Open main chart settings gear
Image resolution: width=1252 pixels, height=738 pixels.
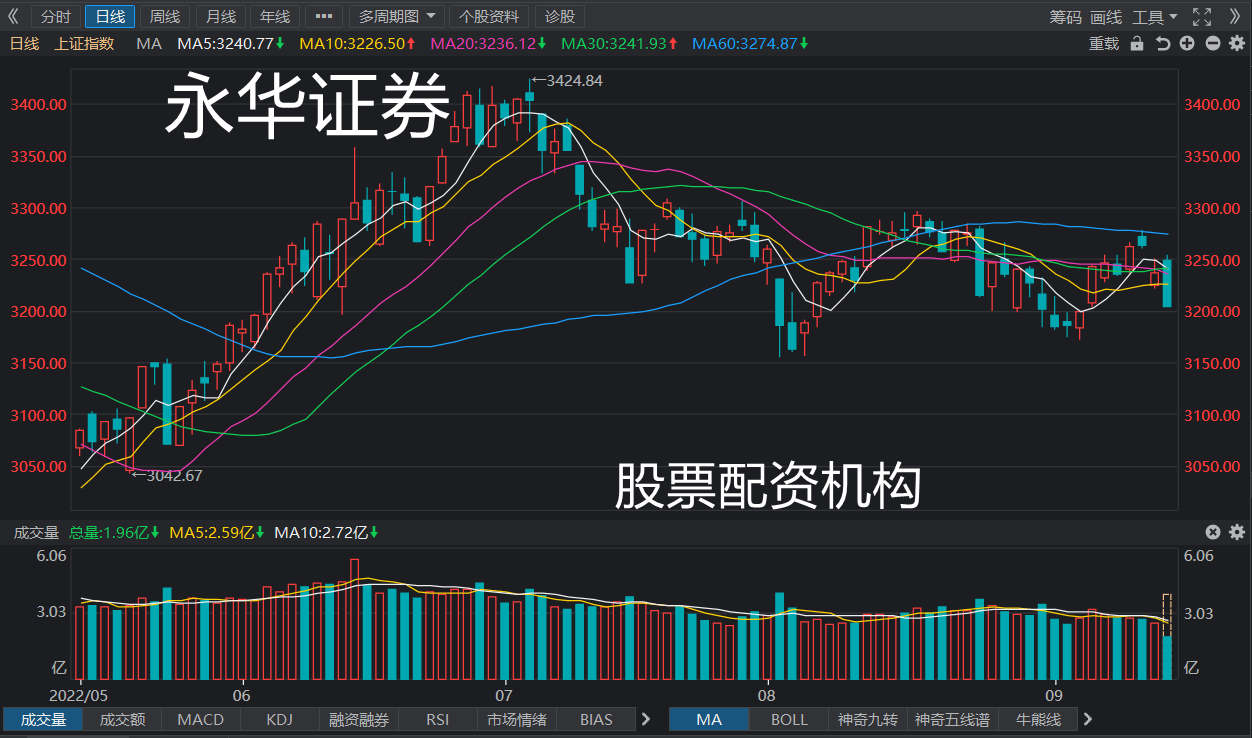pos(1236,44)
